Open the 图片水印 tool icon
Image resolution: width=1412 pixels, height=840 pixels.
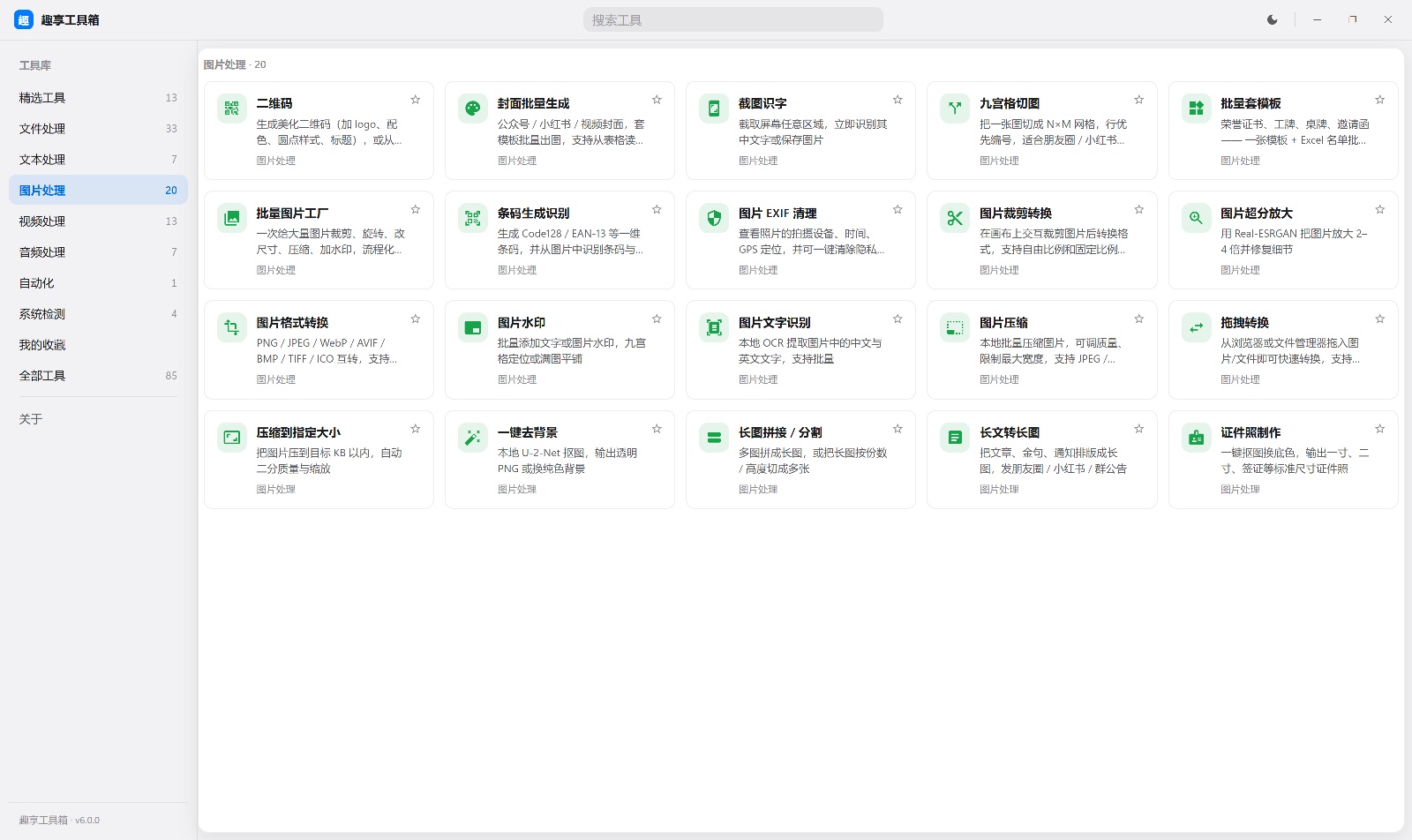click(x=472, y=327)
